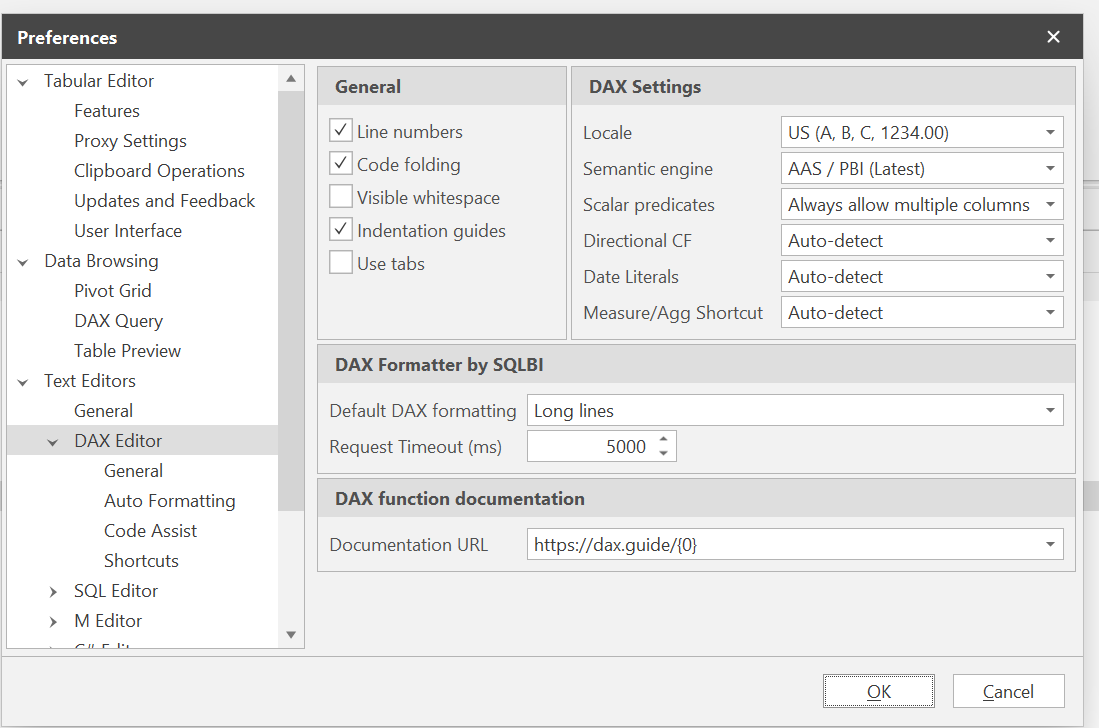Expand the SQL Editor tree node
The width and height of the screenshot is (1099, 728).
(x=54, y=590)
